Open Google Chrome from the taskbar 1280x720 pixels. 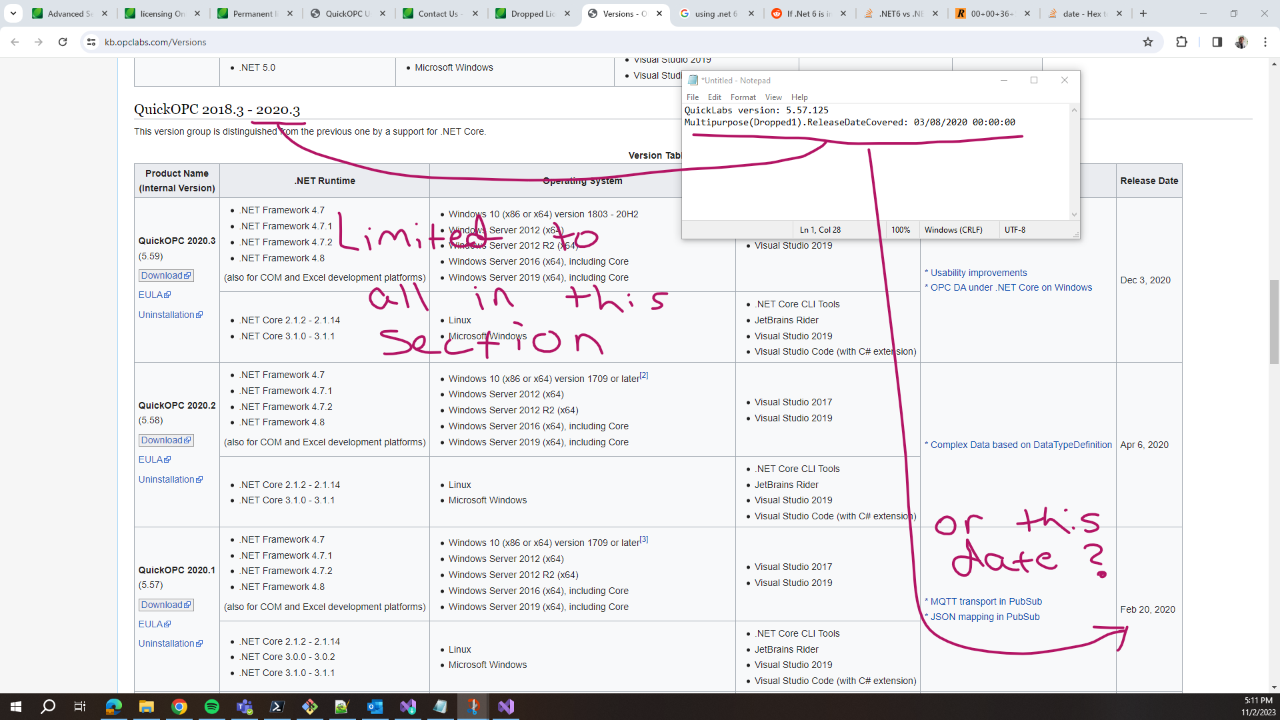click(x=179, y=706)
